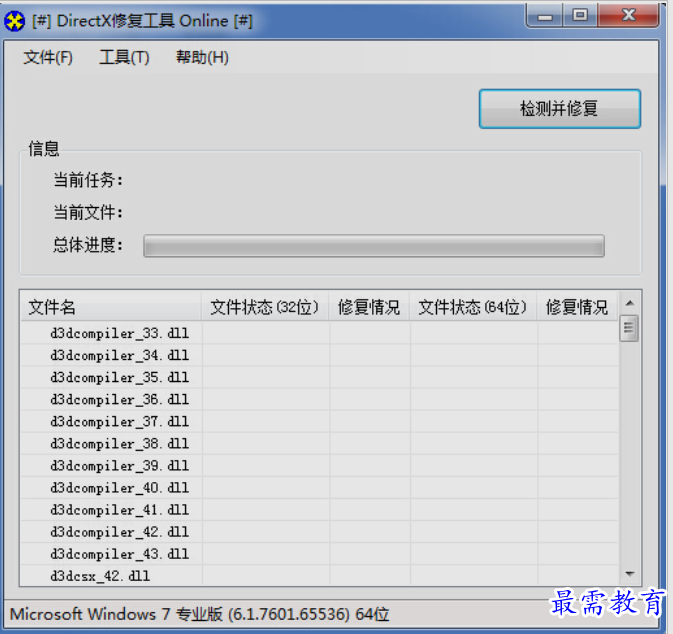Click the DirectX repair tool app icon

click(15, 21)
